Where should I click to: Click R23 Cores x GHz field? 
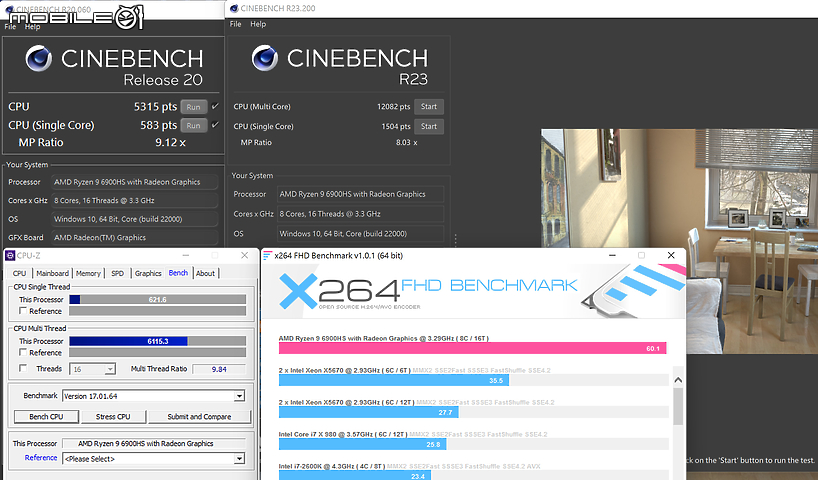click(360, 214)
